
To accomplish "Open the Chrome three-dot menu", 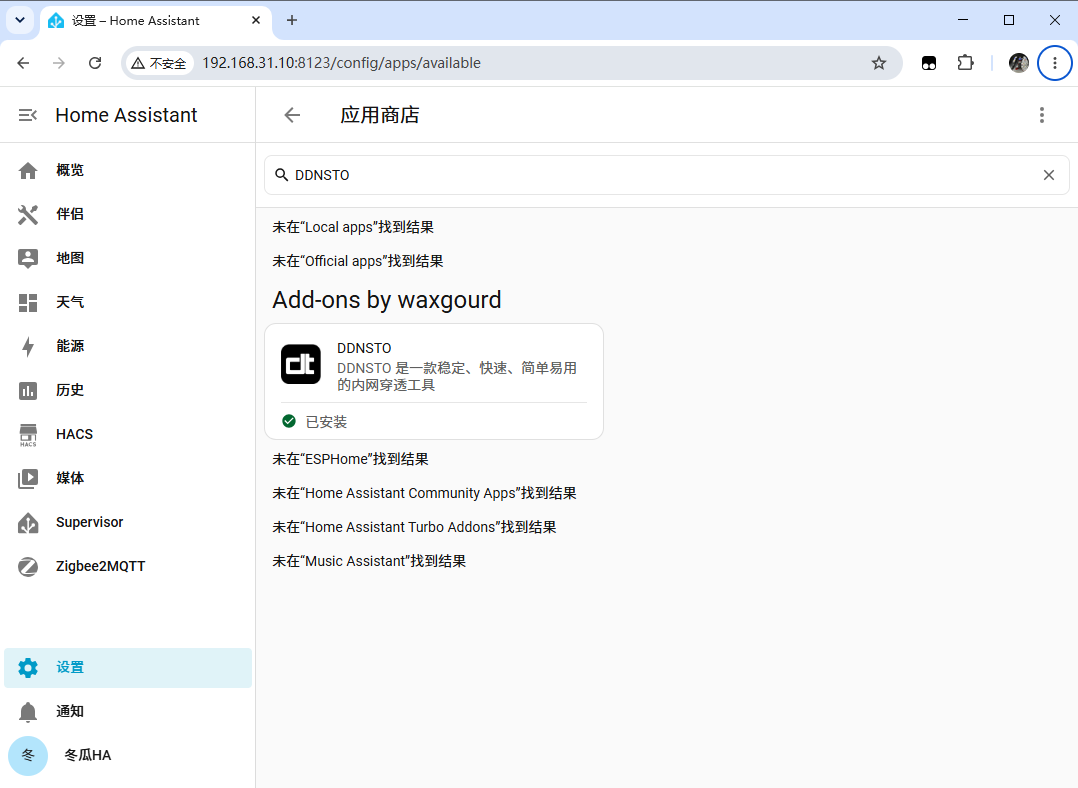I will (1055, 63).
